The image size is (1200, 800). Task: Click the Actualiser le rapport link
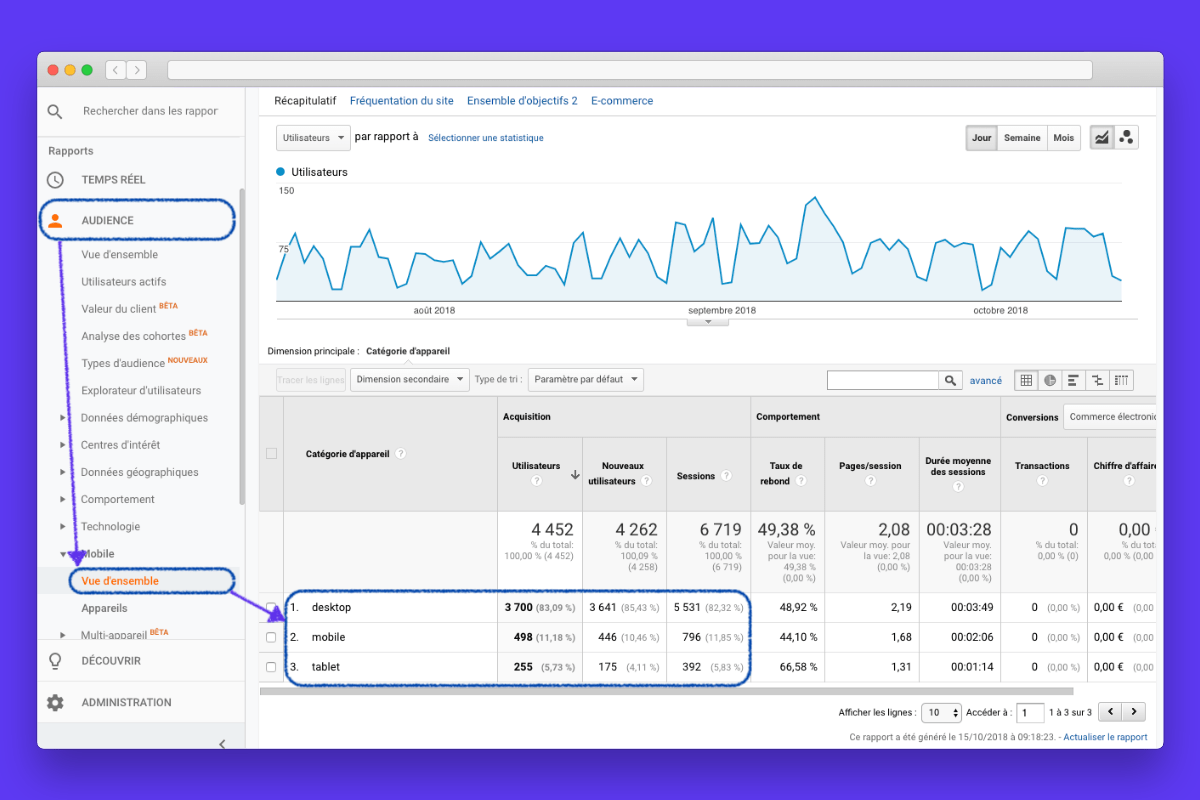pos(1104,736)
